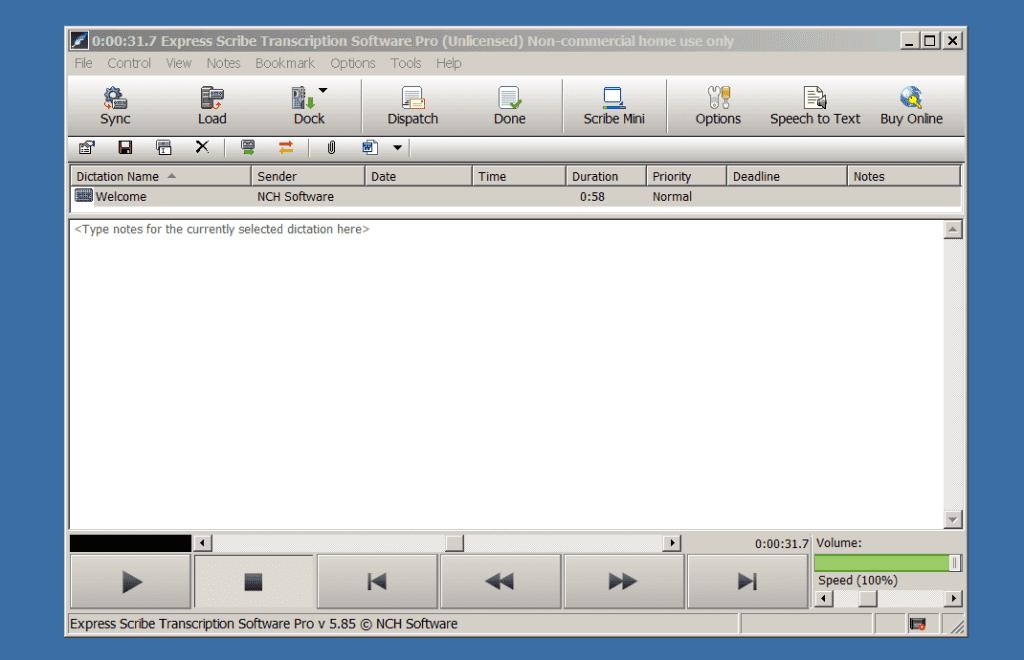The height and width of the screenshot is (660, 1024).
Task: Open Dispatch from the toolbar
Action: tap(413, 105)
